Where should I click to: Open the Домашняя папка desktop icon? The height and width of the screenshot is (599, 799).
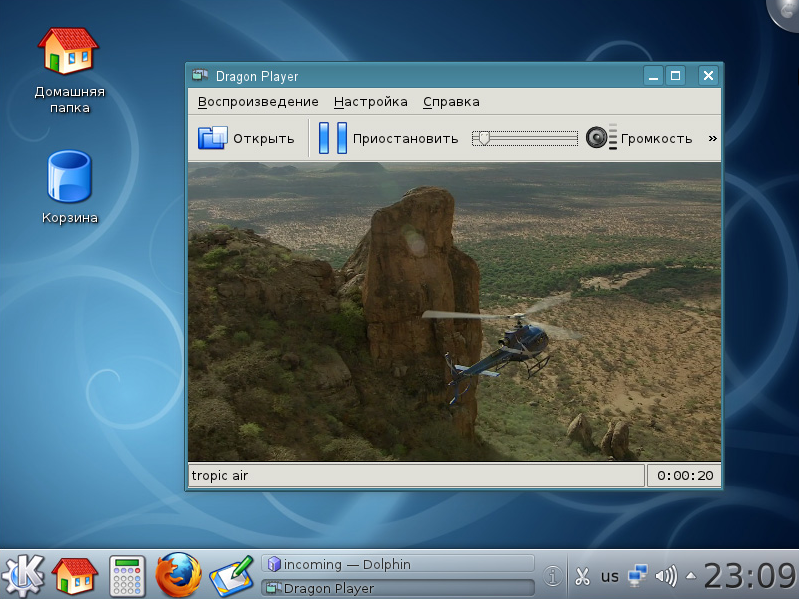69,70
